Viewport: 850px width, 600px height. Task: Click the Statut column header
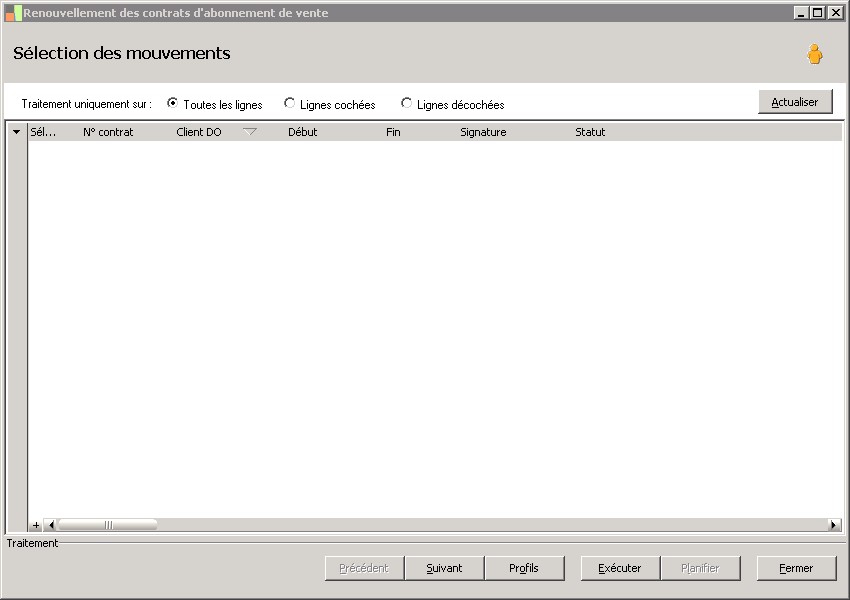point(590,132)
